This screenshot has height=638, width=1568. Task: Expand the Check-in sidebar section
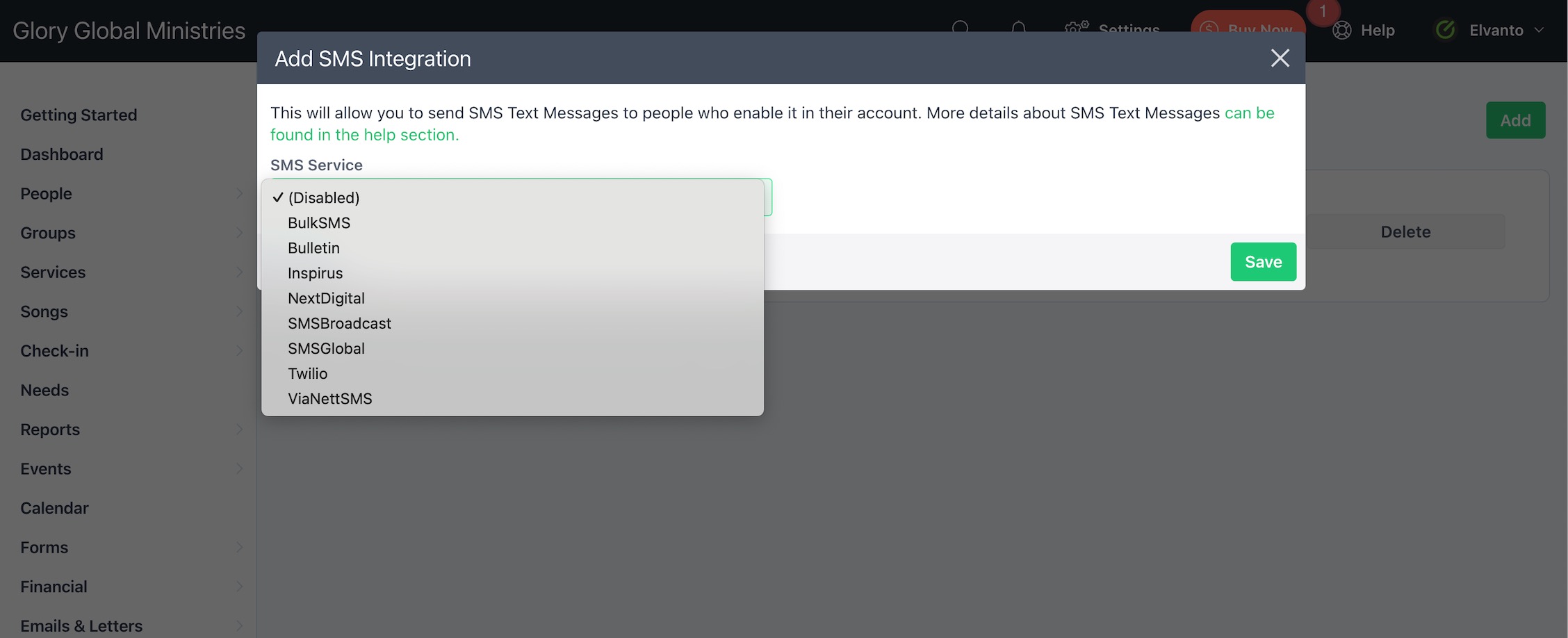point(131,351)
